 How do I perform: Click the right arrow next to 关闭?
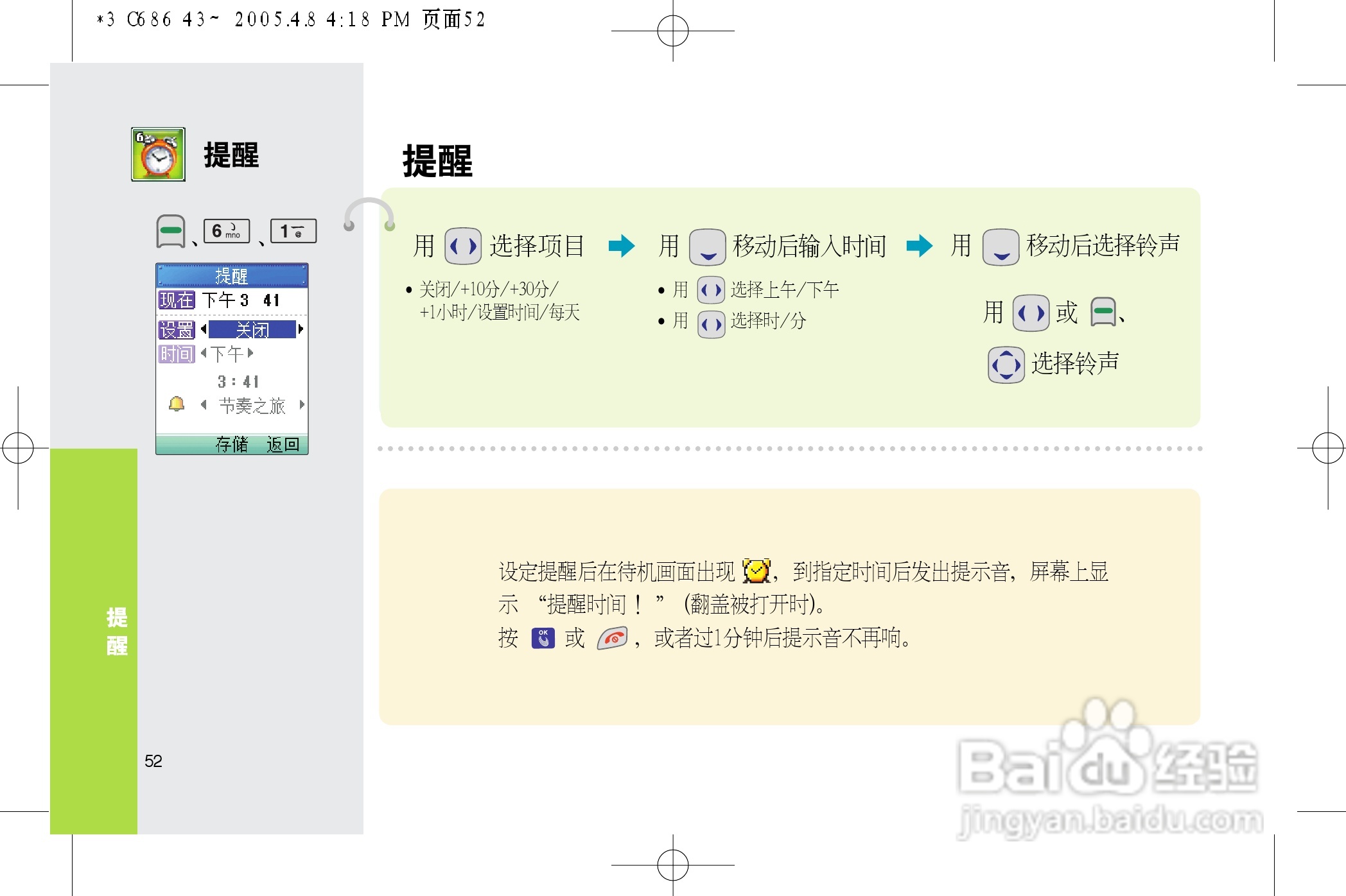pyautogui.click(x=301, y=329)
